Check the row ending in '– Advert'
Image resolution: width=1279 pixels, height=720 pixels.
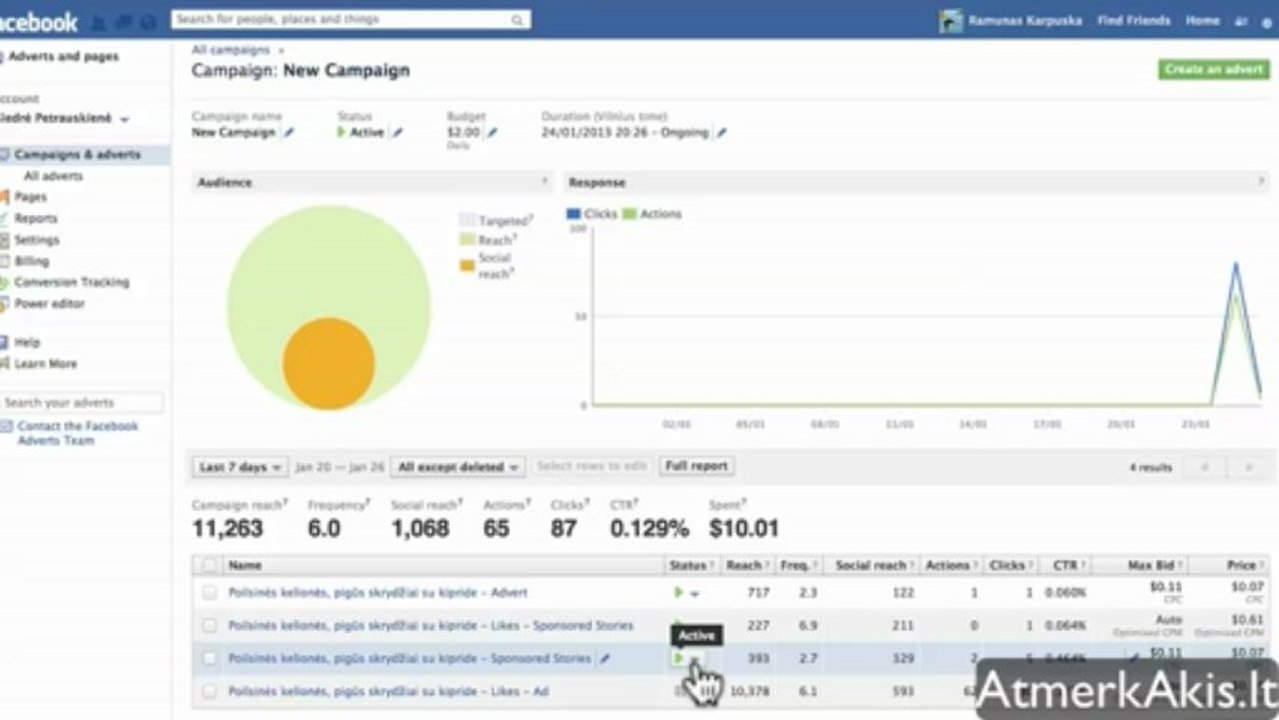click(x=209, y=592)
